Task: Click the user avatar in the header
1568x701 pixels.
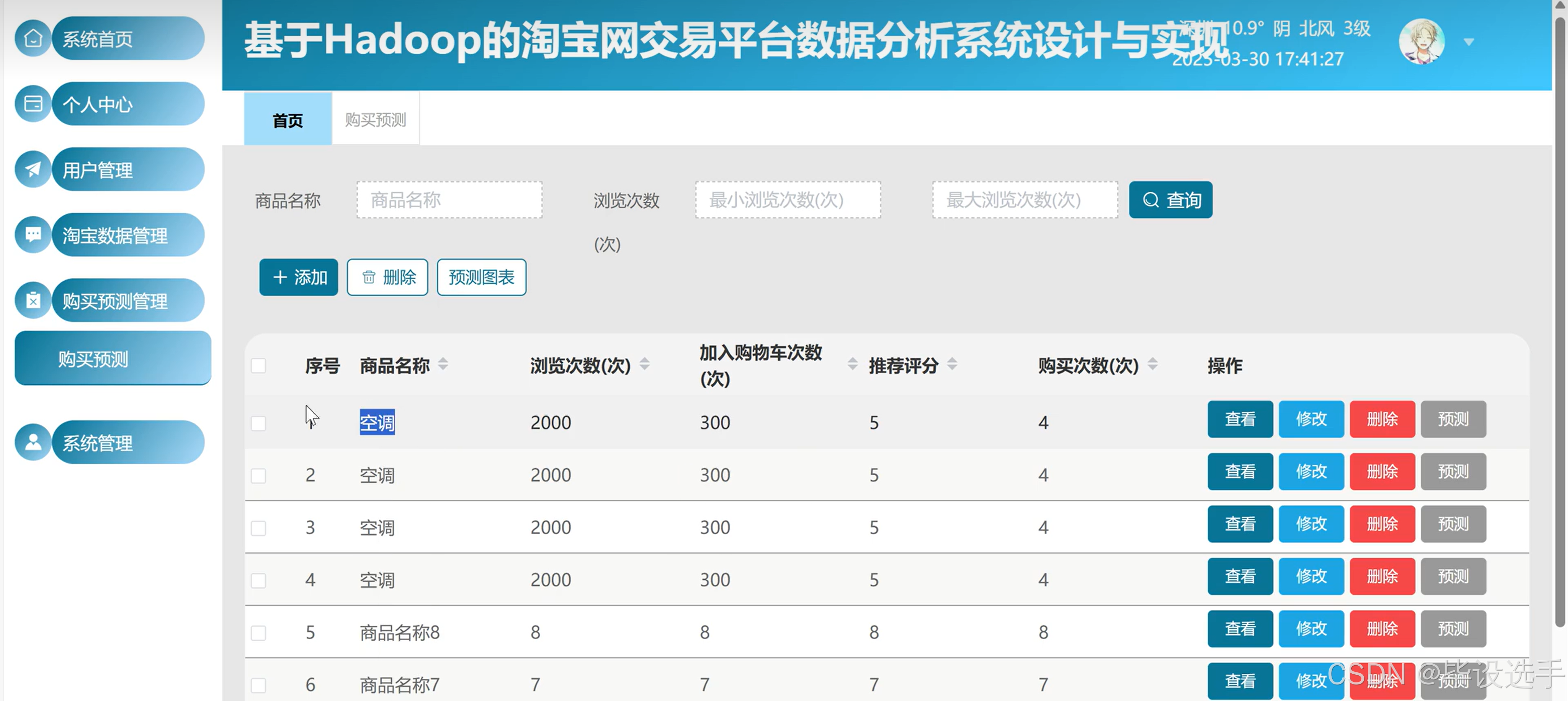Action: click(x=1421, y=41)
